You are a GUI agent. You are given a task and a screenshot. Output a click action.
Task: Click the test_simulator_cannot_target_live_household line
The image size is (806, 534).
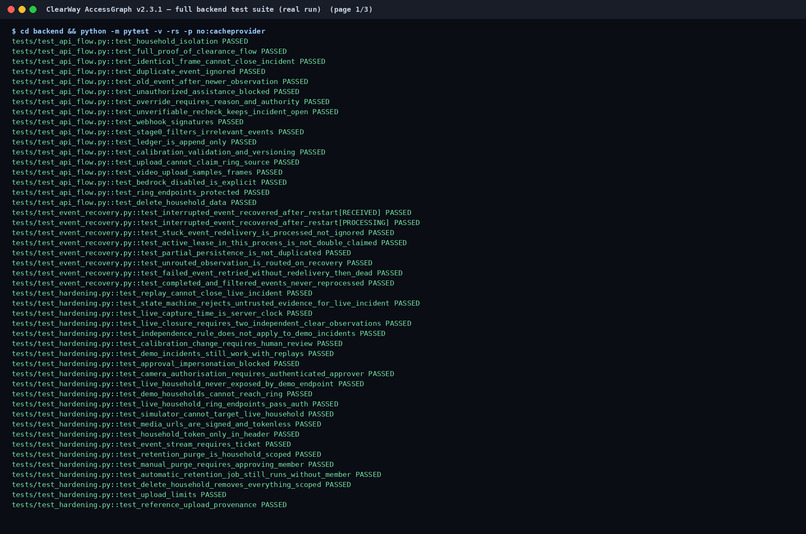pyautogui.click(x=173, y=414)
